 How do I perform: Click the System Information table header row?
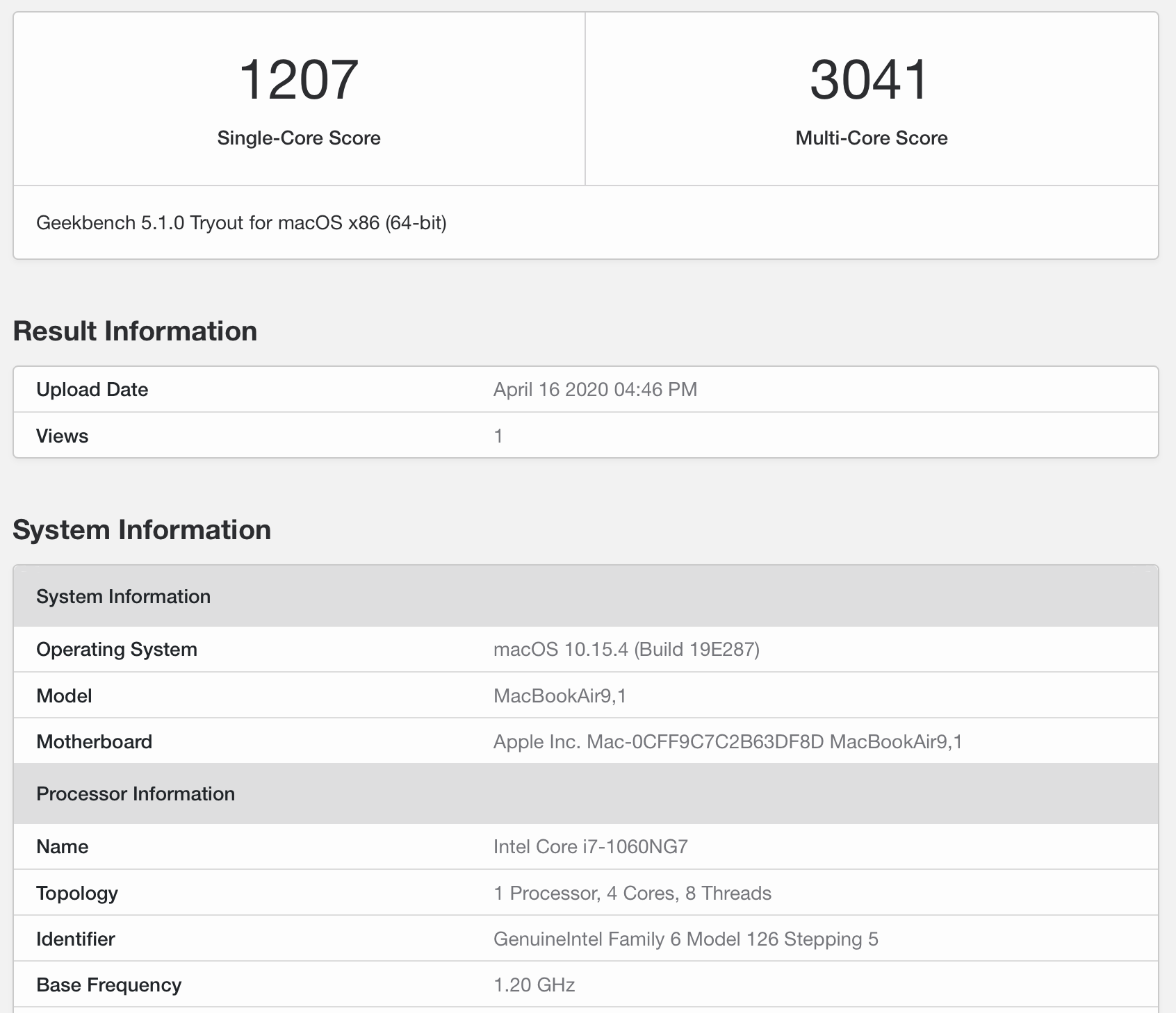(586, 597)
